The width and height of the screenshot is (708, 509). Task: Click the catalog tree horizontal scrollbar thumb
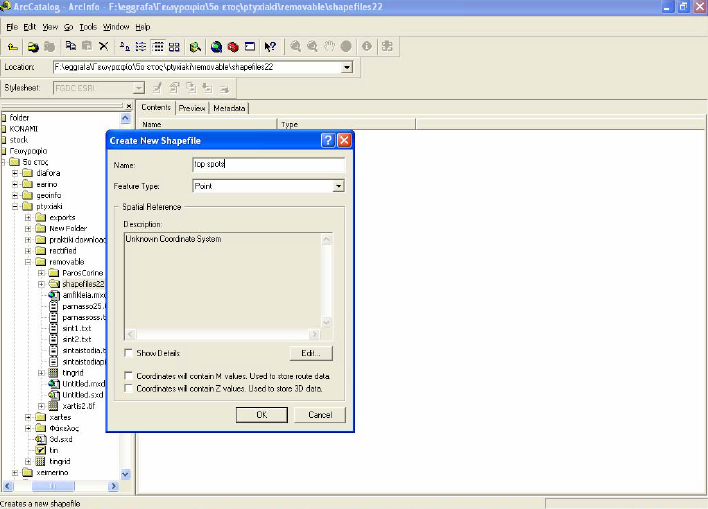point(53,486)
